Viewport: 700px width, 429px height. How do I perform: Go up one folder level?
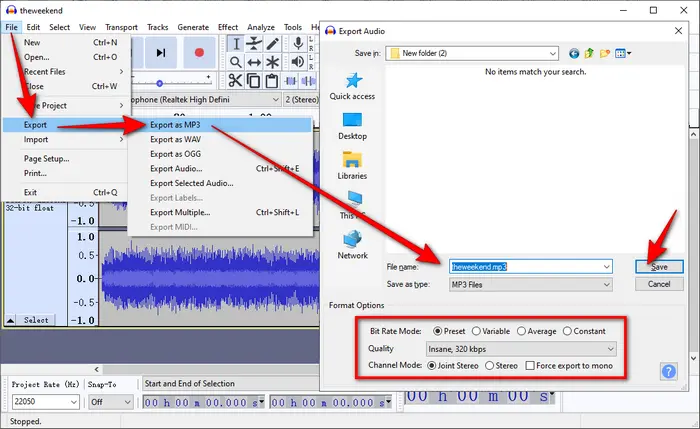coord(589,54)
